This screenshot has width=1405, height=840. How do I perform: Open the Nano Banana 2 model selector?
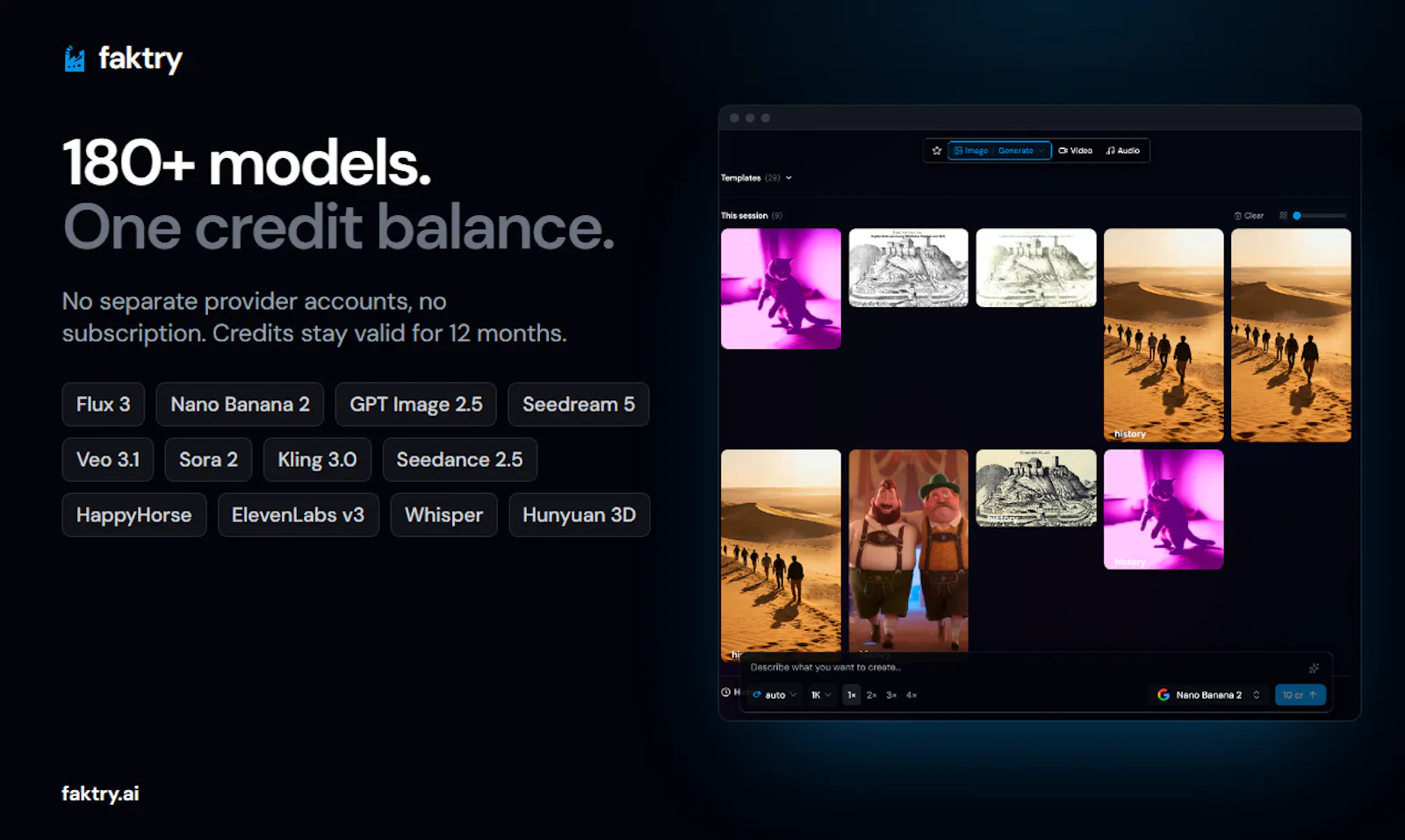1209,695
